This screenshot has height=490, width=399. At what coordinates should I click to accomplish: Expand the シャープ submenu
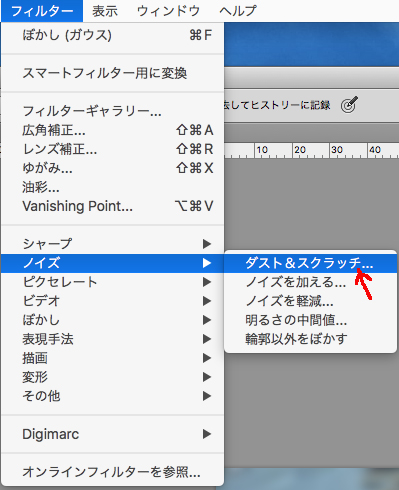[x=112, y=244]
